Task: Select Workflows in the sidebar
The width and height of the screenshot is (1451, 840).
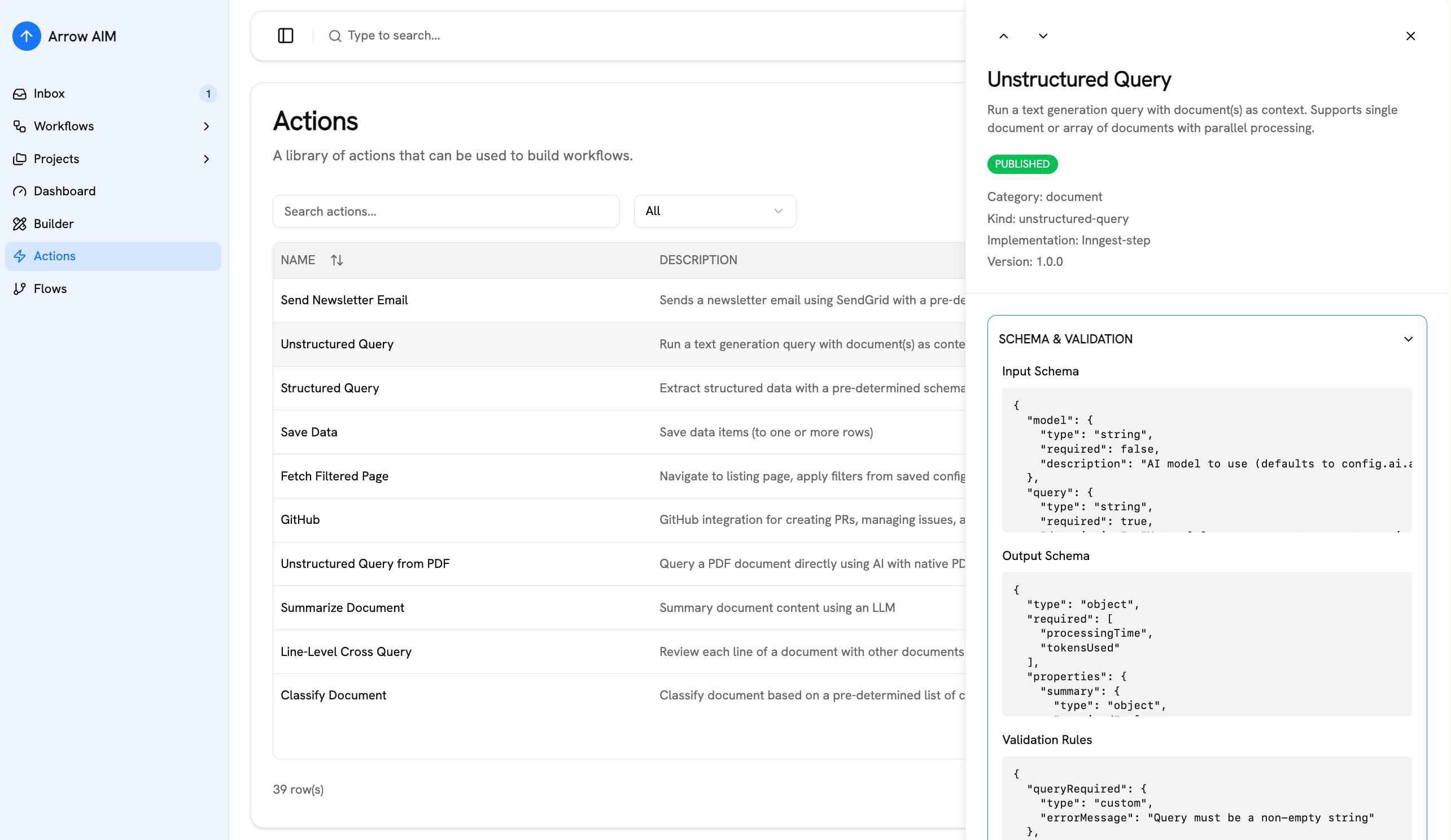Action: click(x=63, y=126)
